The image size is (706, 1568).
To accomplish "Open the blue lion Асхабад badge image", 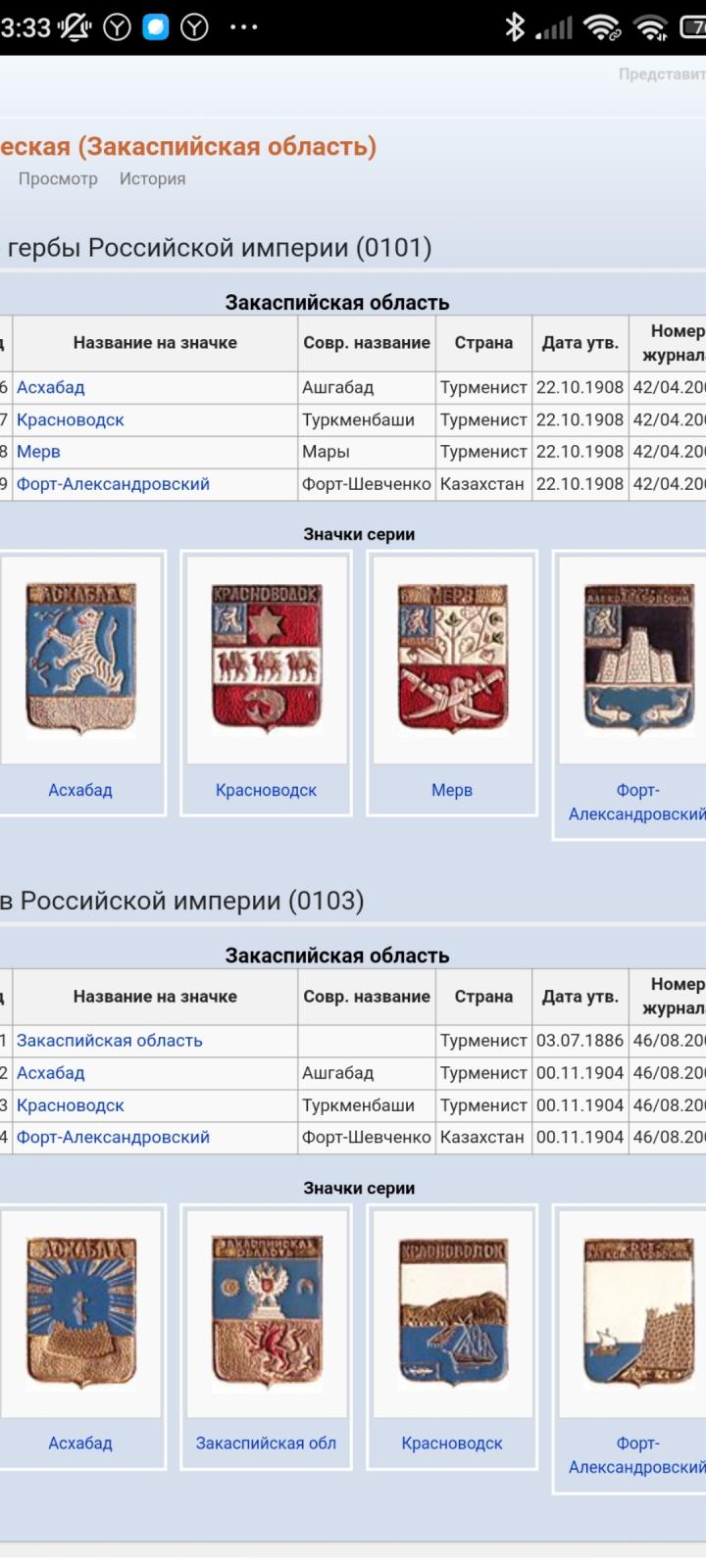I will click(x=80, y=659).
